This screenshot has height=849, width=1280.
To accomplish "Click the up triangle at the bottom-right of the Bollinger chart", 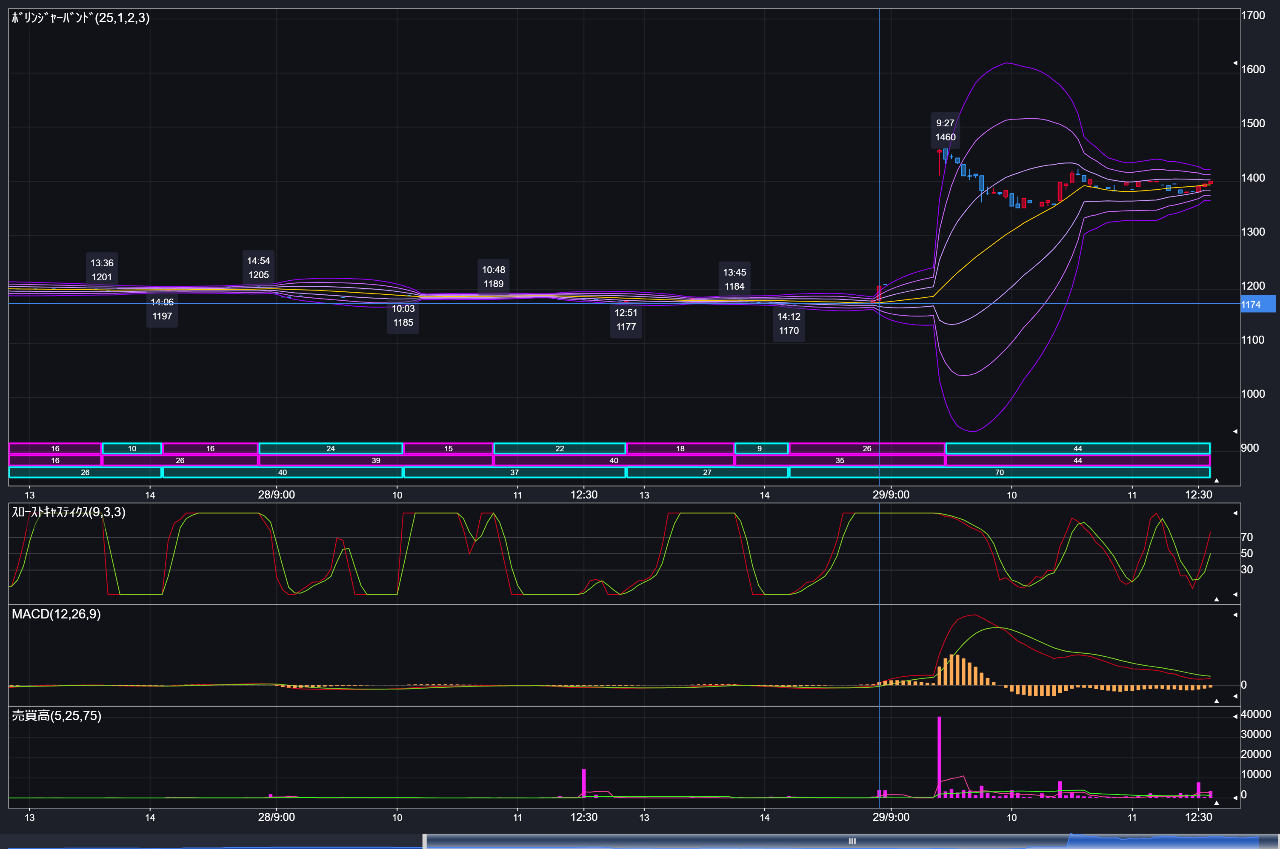I will click(1217, 480).
